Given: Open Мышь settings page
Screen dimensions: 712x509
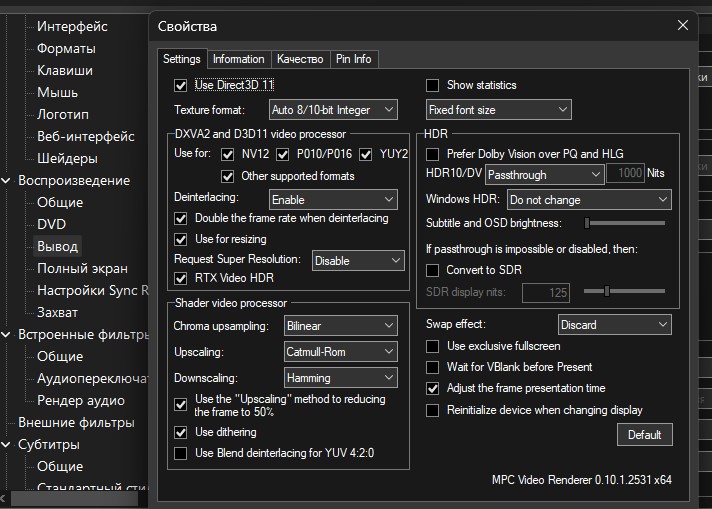Looking at the screenshot, I should [x=58, y=93].
